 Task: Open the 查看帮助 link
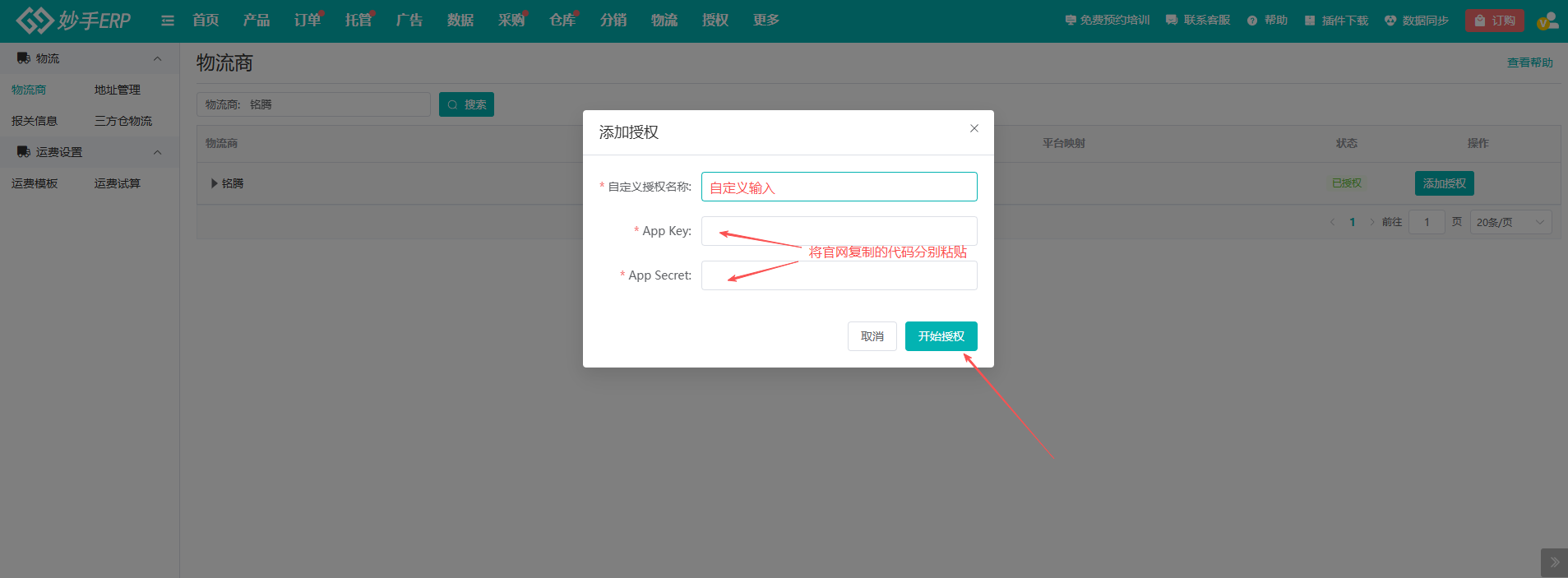tap(1529, 62)
